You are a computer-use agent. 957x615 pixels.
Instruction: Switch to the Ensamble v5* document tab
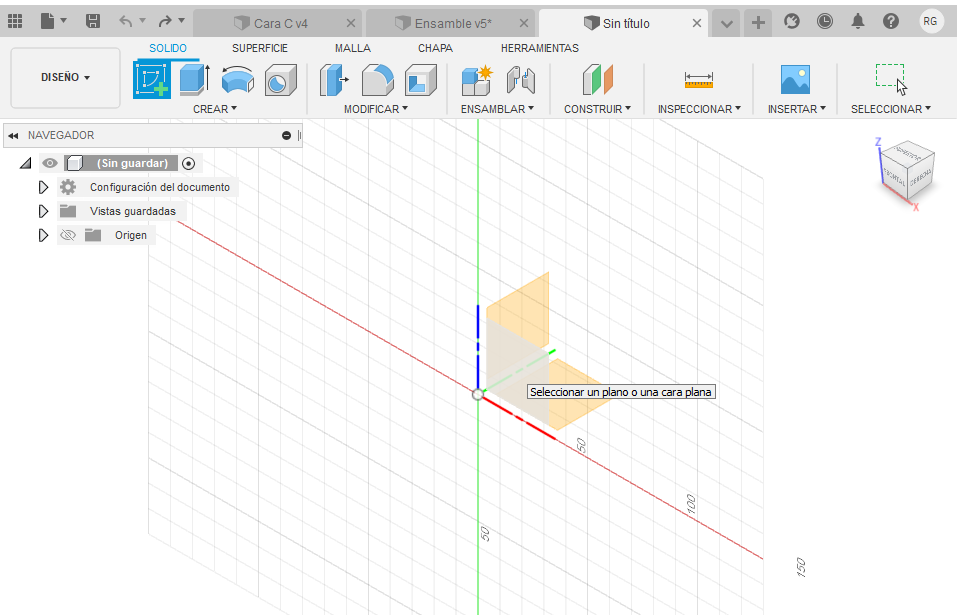450,23
